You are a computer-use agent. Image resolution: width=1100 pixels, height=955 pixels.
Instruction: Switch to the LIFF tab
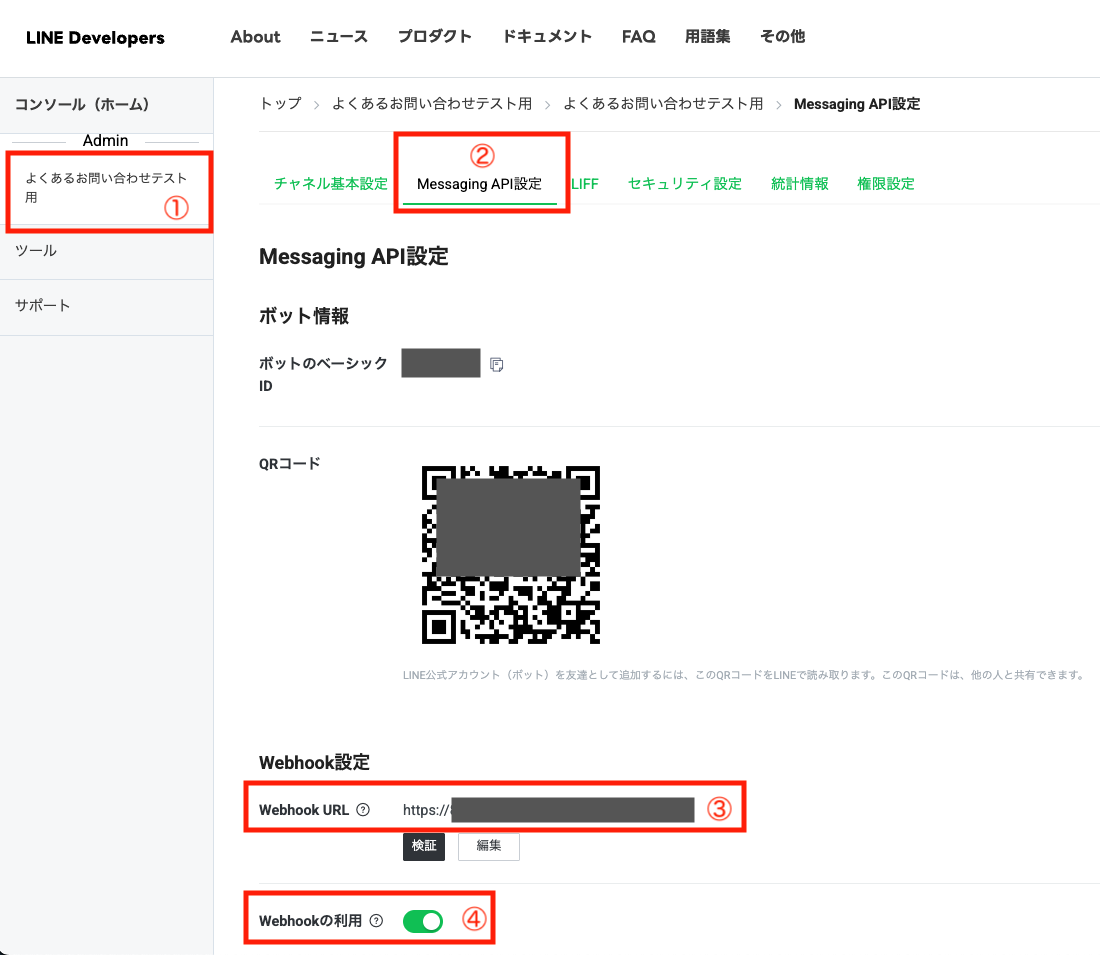click(584, 184)
